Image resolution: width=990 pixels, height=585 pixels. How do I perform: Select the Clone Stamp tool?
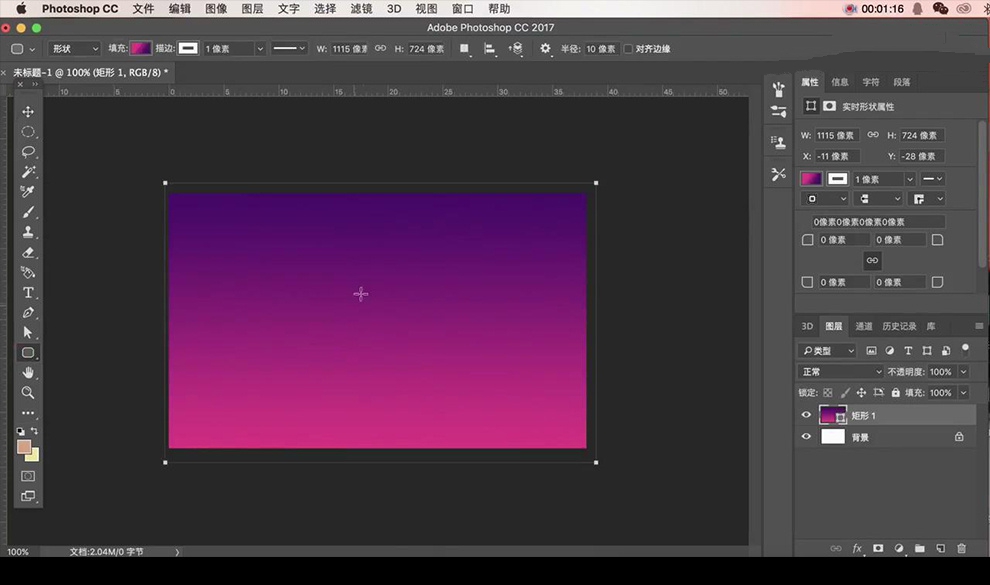click(x=28, y=232)
